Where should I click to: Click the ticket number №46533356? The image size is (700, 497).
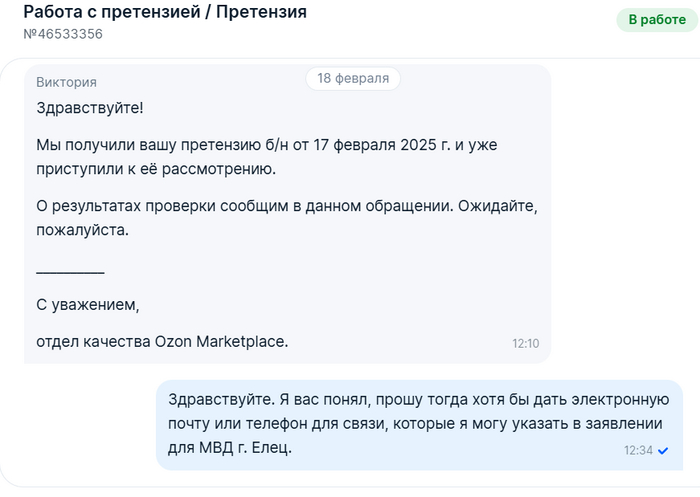[x=63, y=34]
